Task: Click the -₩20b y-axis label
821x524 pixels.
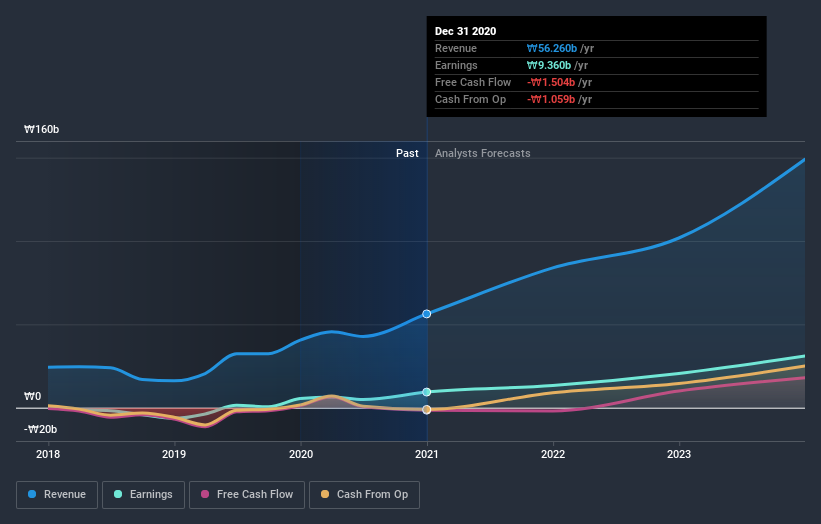Action: point(40,429)
